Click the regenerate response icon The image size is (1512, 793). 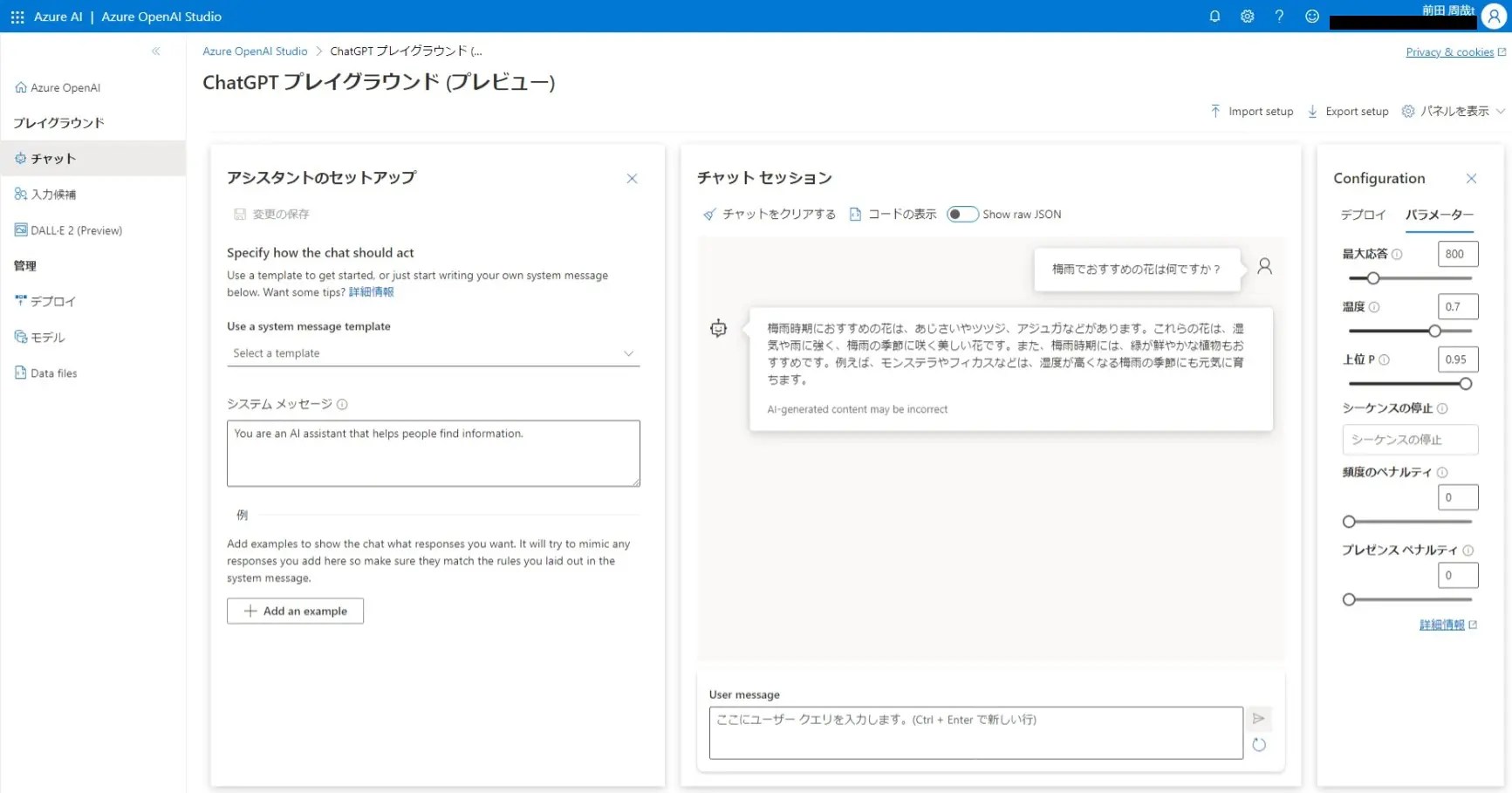(x=1259, y=744)
